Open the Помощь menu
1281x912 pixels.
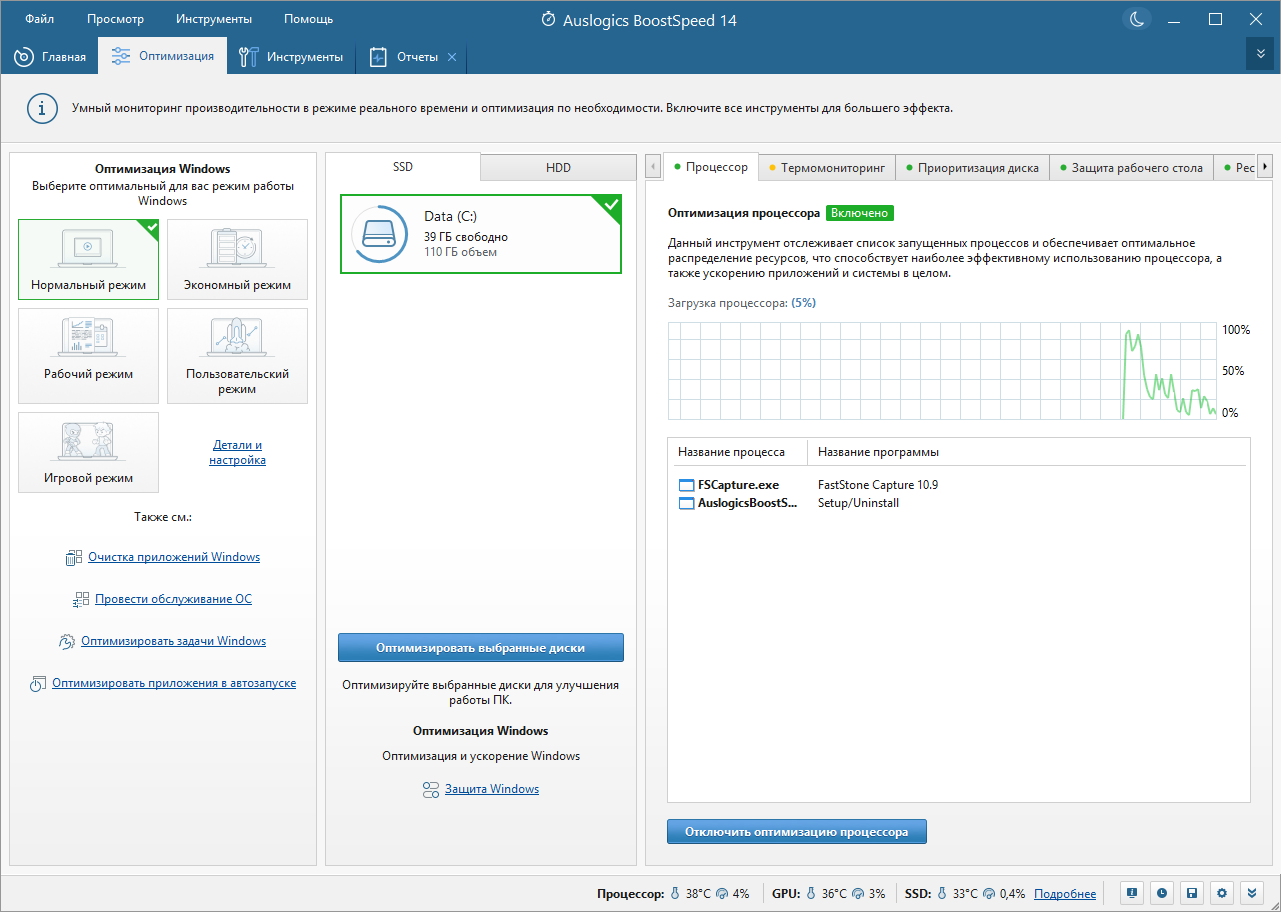[308, 19]
